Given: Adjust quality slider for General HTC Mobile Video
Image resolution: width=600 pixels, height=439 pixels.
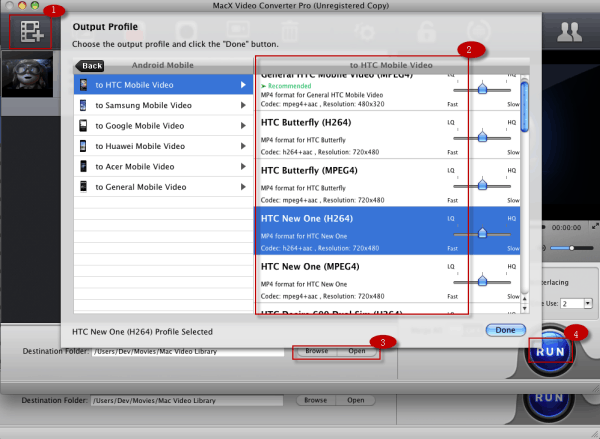Looking at the screenshot, I should (482, 89).
